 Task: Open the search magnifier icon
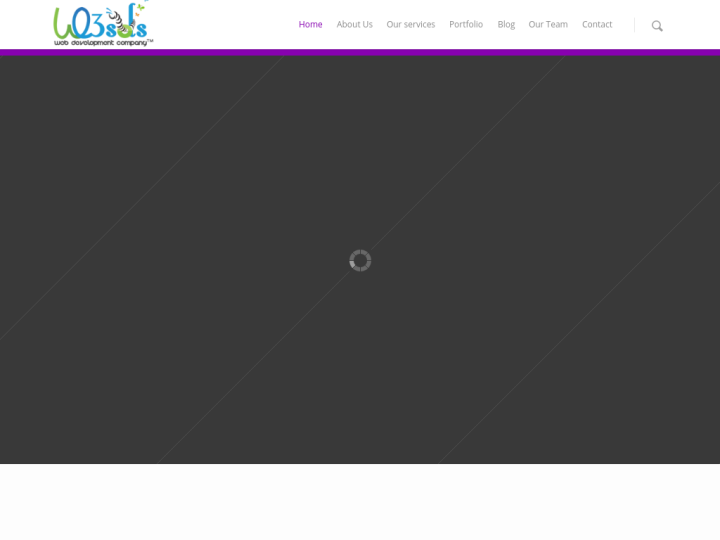tap(657, 26)
